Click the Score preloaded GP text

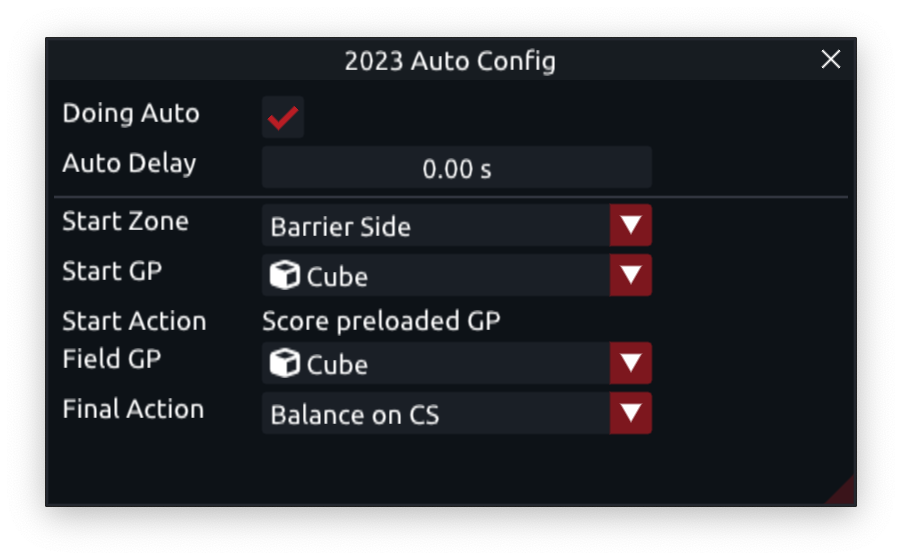click(x=381, y=321)
